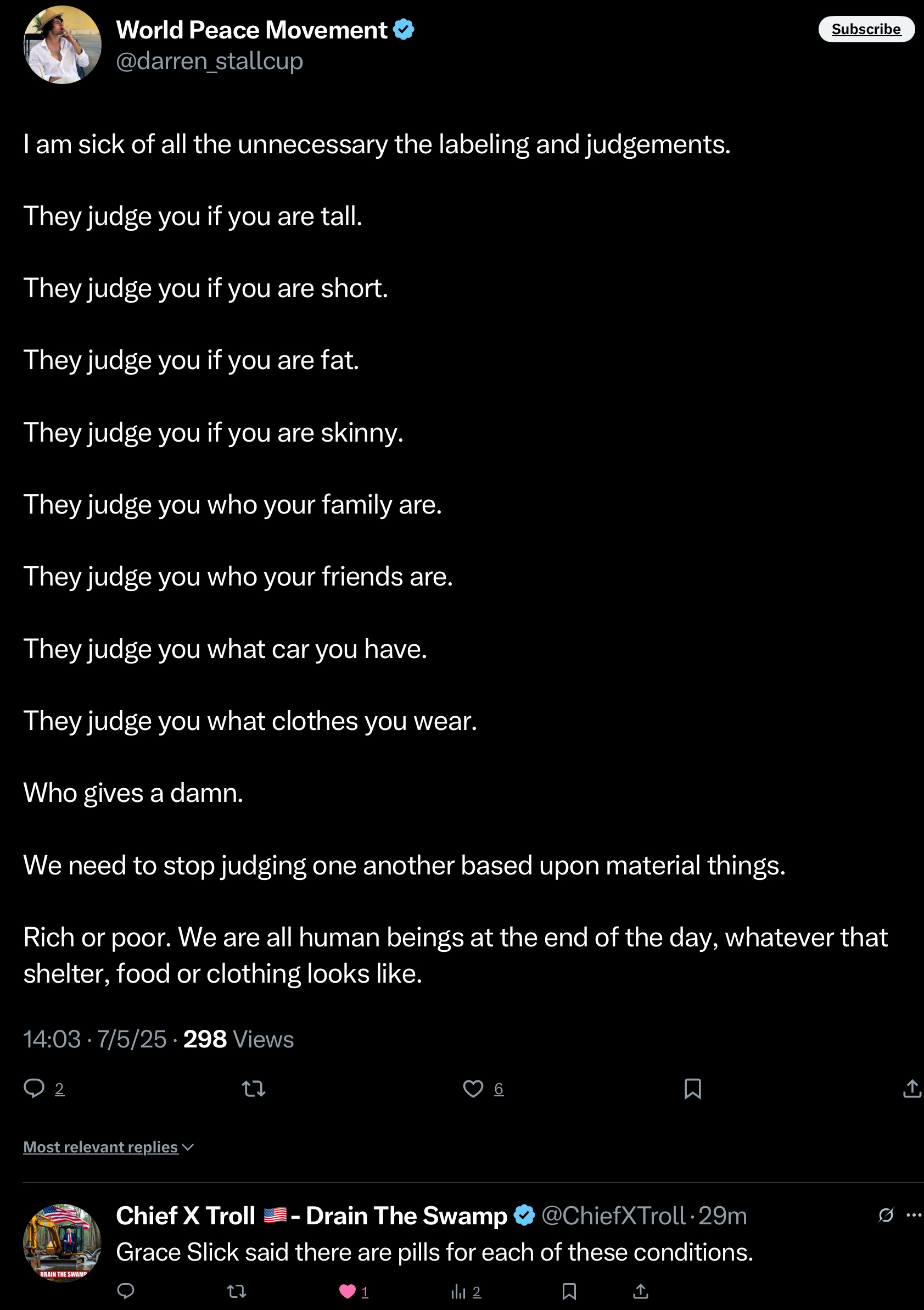
Task: Click the Grok icon beside the reply
Action: click(886, 1216)
